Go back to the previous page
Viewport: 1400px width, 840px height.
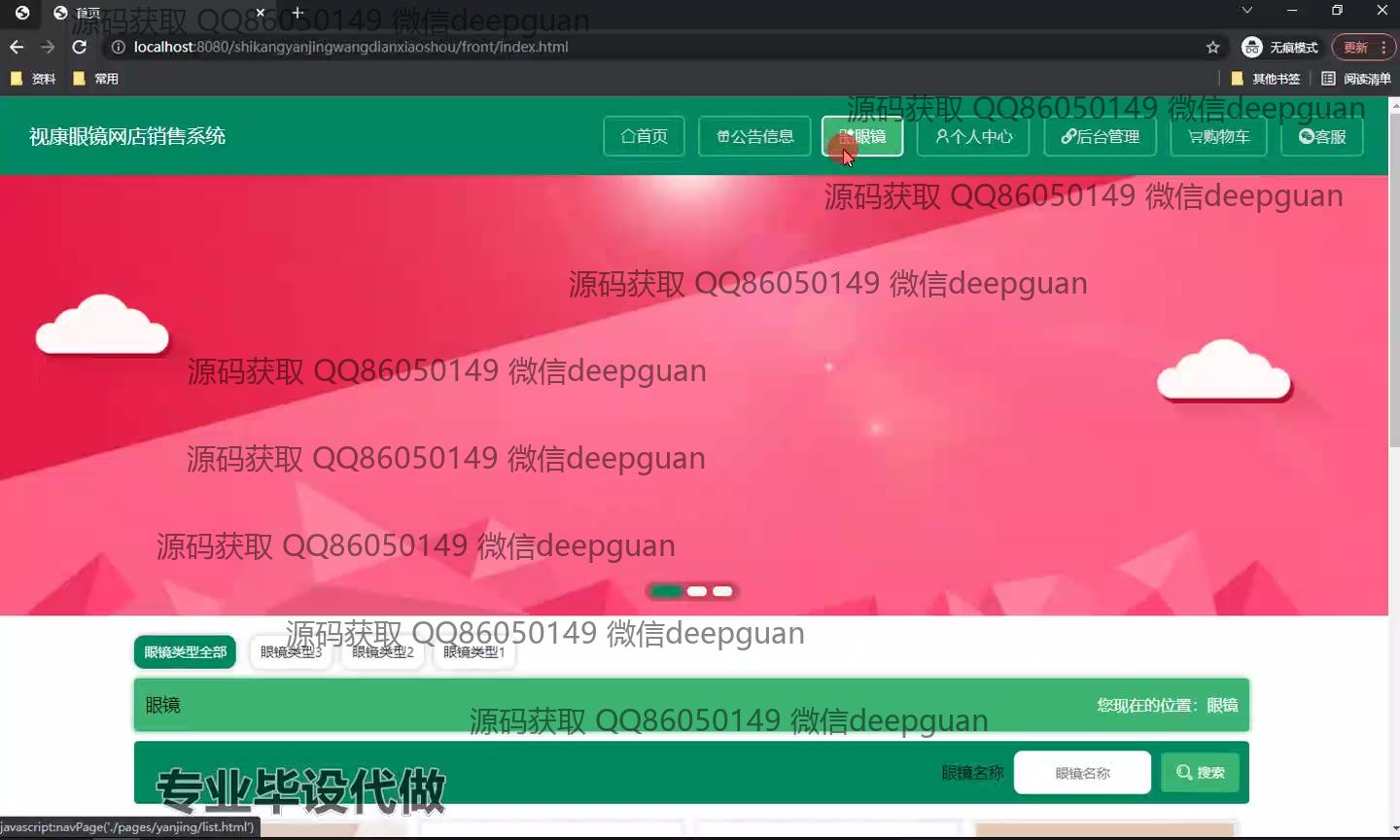click(x=17, y=47)
